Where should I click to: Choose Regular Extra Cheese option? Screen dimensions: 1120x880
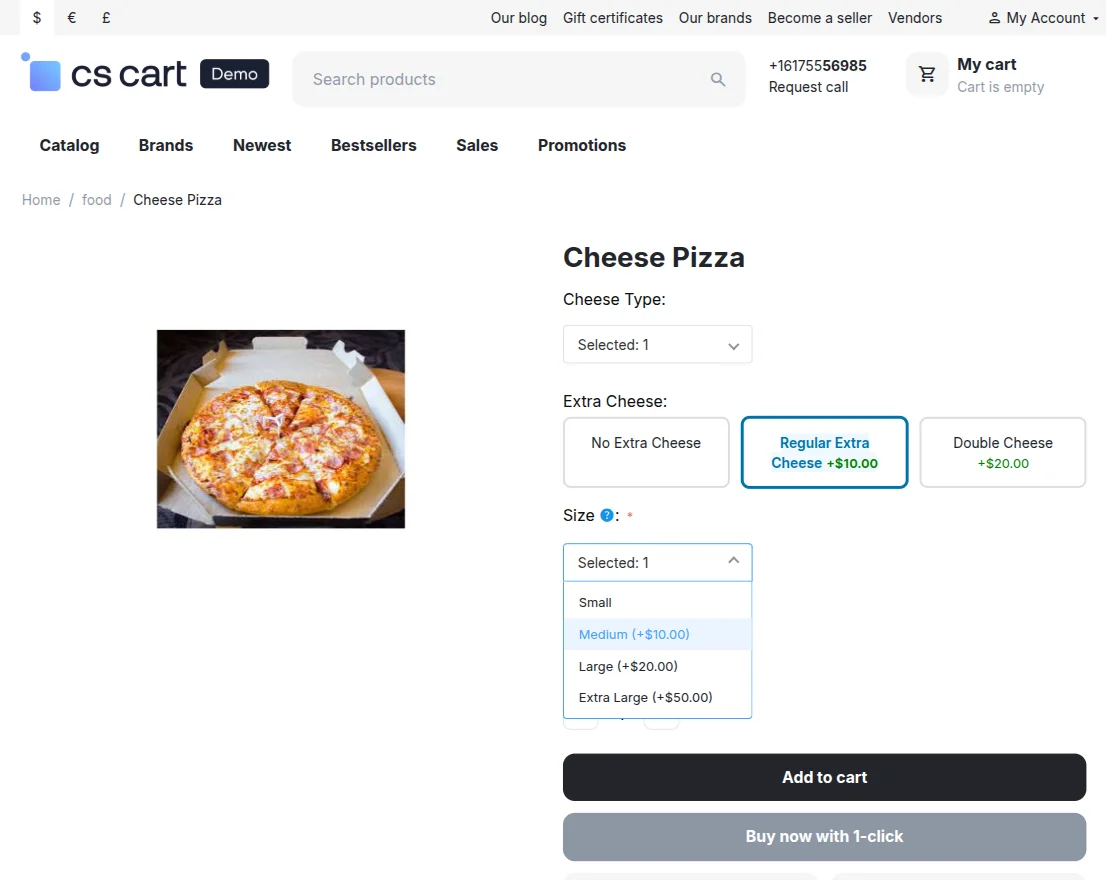[x=824, y=452]
